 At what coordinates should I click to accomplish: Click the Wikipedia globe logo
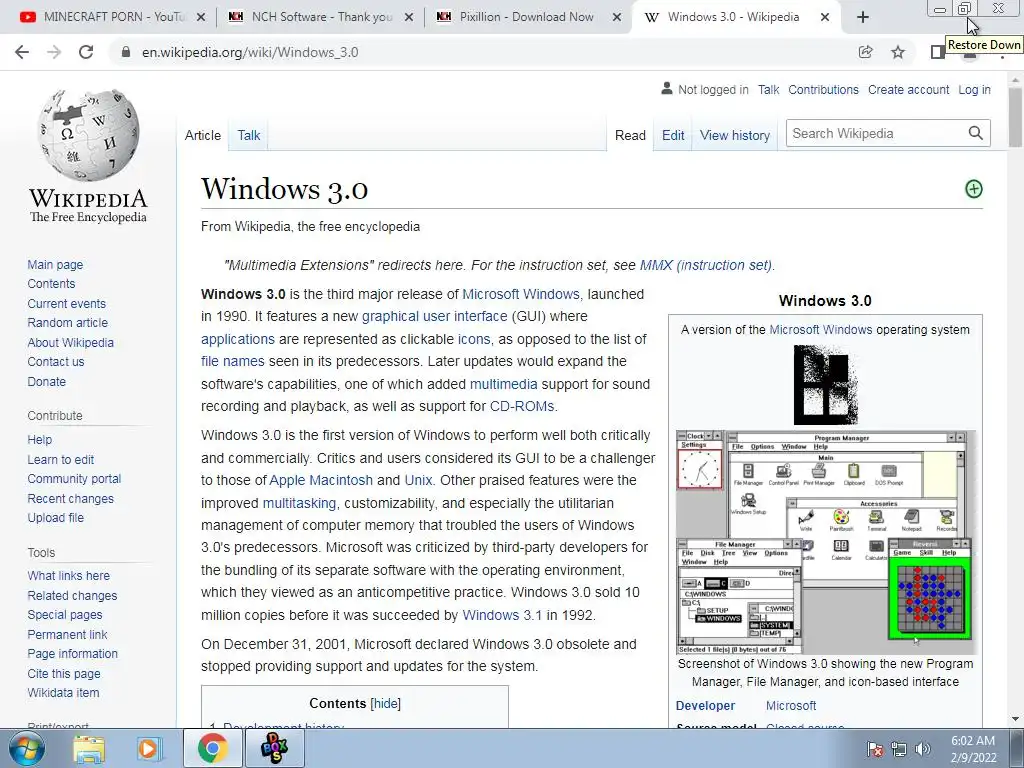point(88,135)
